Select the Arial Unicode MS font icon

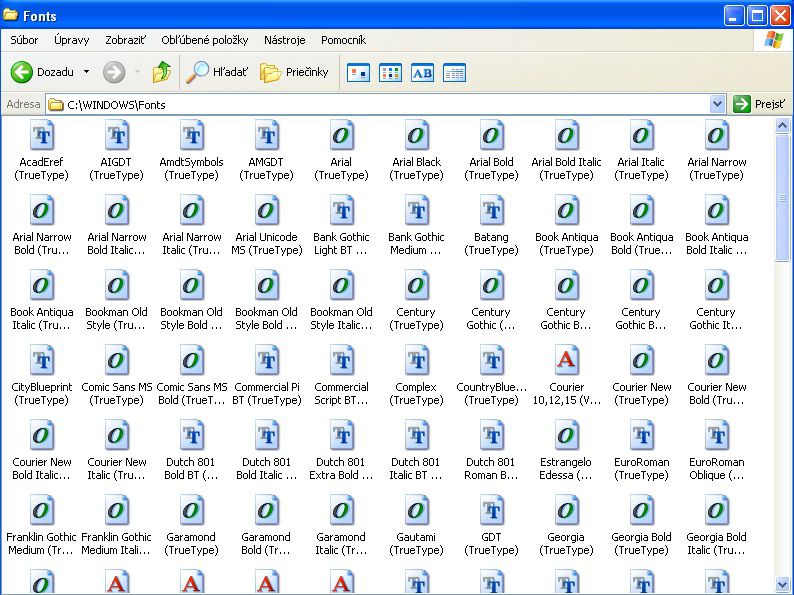266,210
